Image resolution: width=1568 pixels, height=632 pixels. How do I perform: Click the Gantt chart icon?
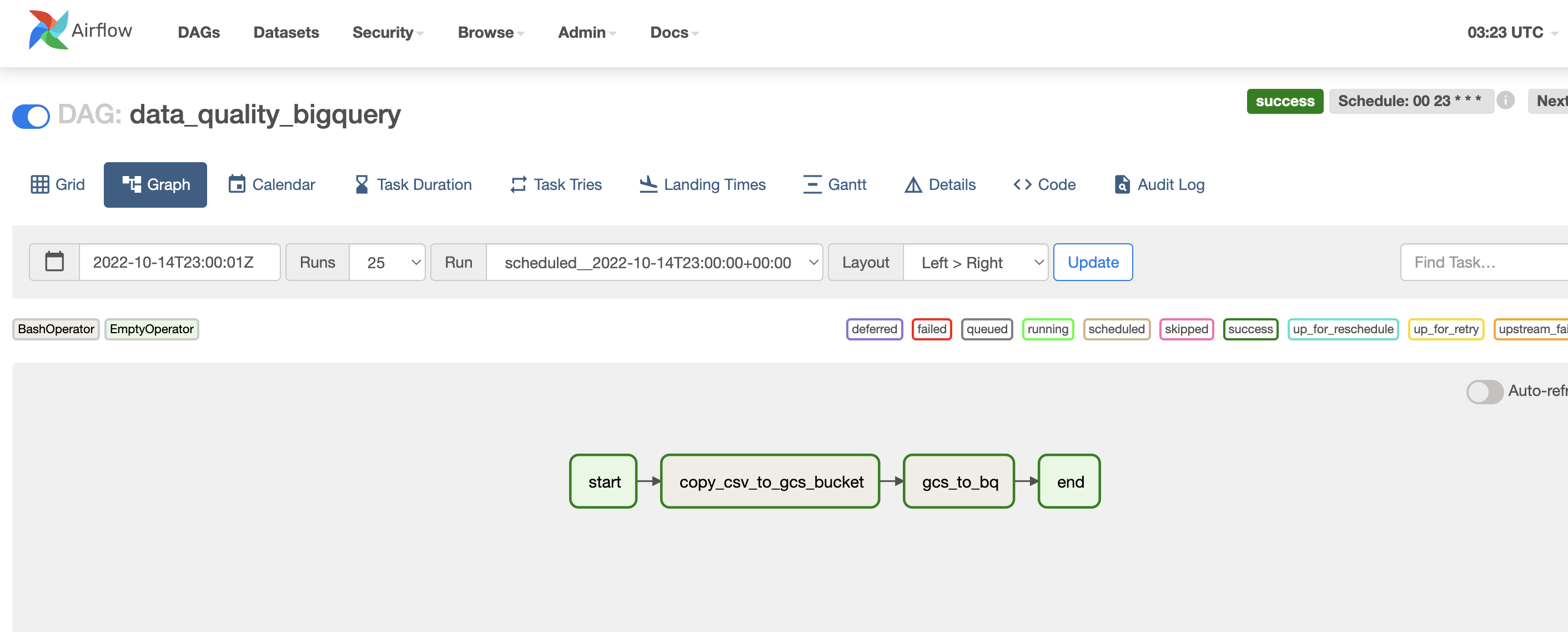click(812, 184)
